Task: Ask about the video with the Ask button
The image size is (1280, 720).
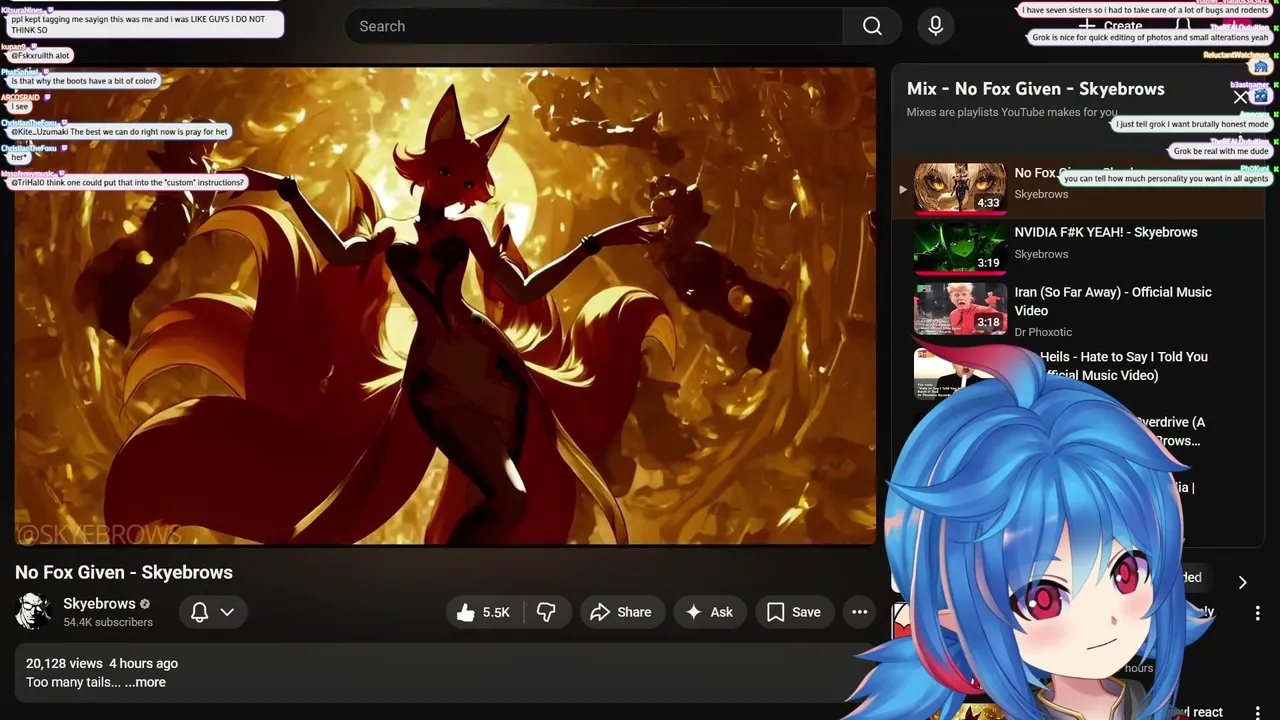Action: (709, 612)
